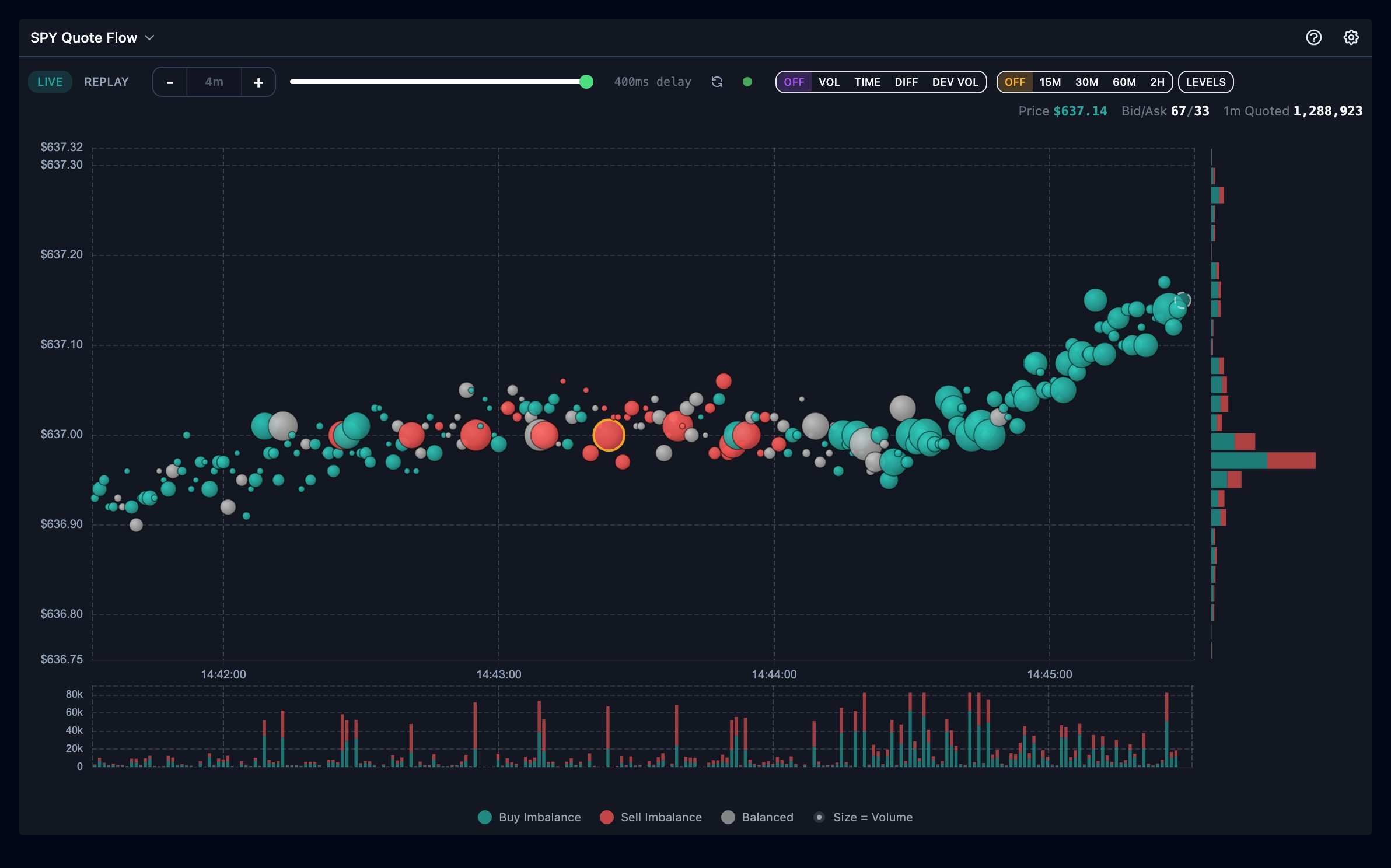Toggle Buy Imbalance legend item
1391x868 pixels.
pos(529,817)
